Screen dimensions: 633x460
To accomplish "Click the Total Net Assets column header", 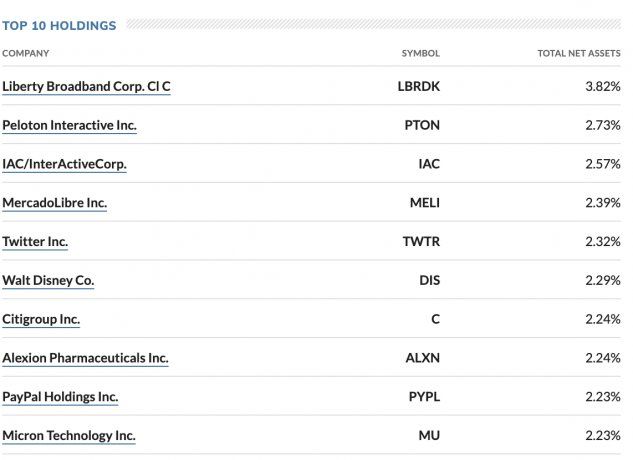I will point(579,53).
